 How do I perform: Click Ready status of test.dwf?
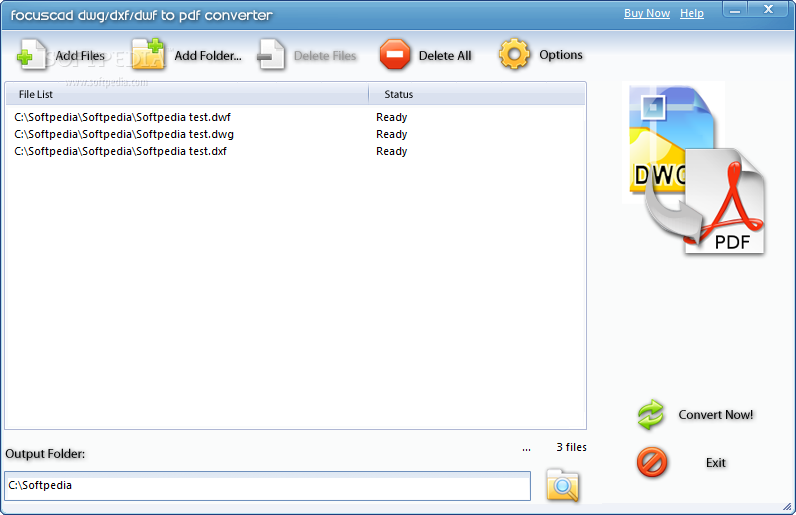391,117
